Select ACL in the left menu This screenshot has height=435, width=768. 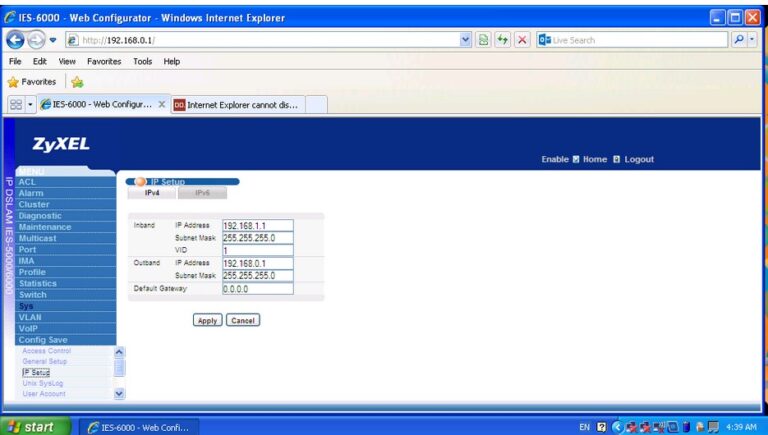[x=66, y=182]
